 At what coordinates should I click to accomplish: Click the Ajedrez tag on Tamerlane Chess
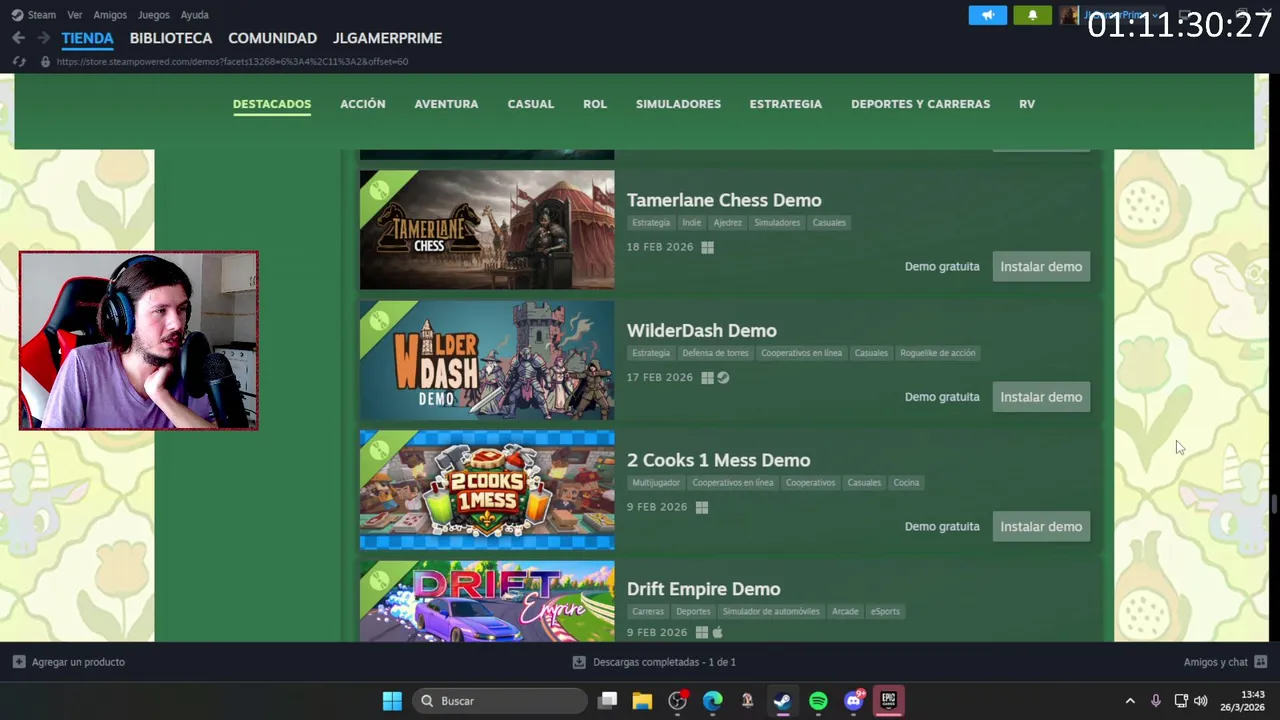[727, 223]
